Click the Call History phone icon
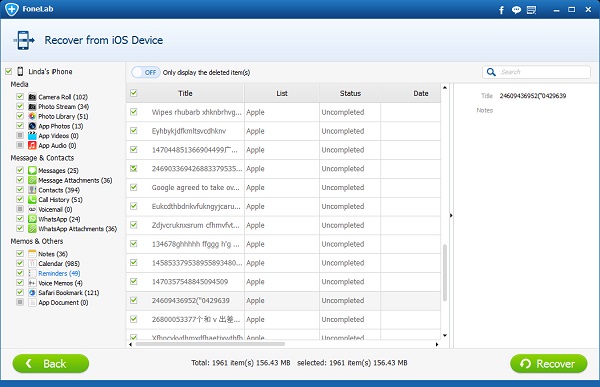 point(32,199)
